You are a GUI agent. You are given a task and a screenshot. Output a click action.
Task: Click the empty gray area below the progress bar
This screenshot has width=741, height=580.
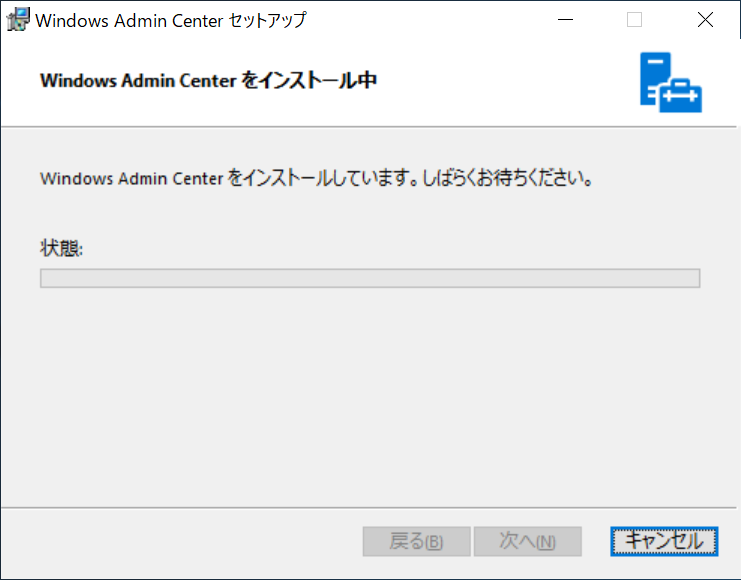click(x=370, y=397)
